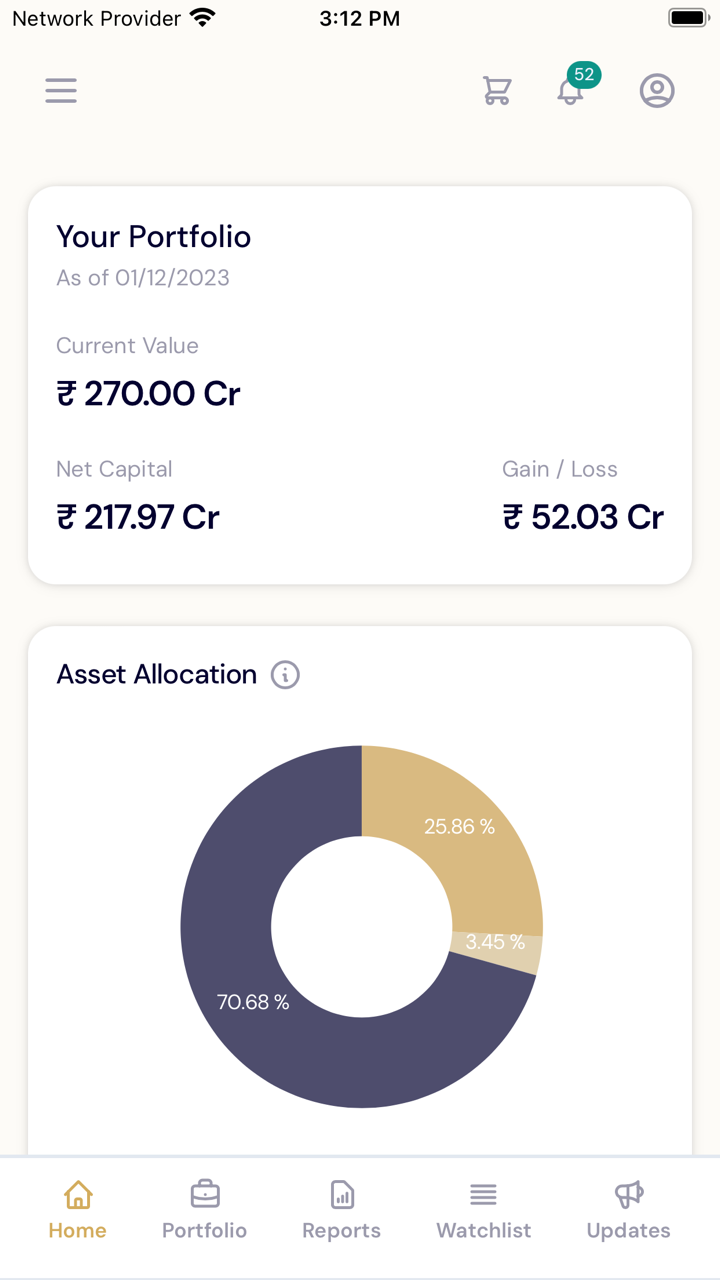
Task: Tap the Watchlist lines icon
Action: 484,1194
